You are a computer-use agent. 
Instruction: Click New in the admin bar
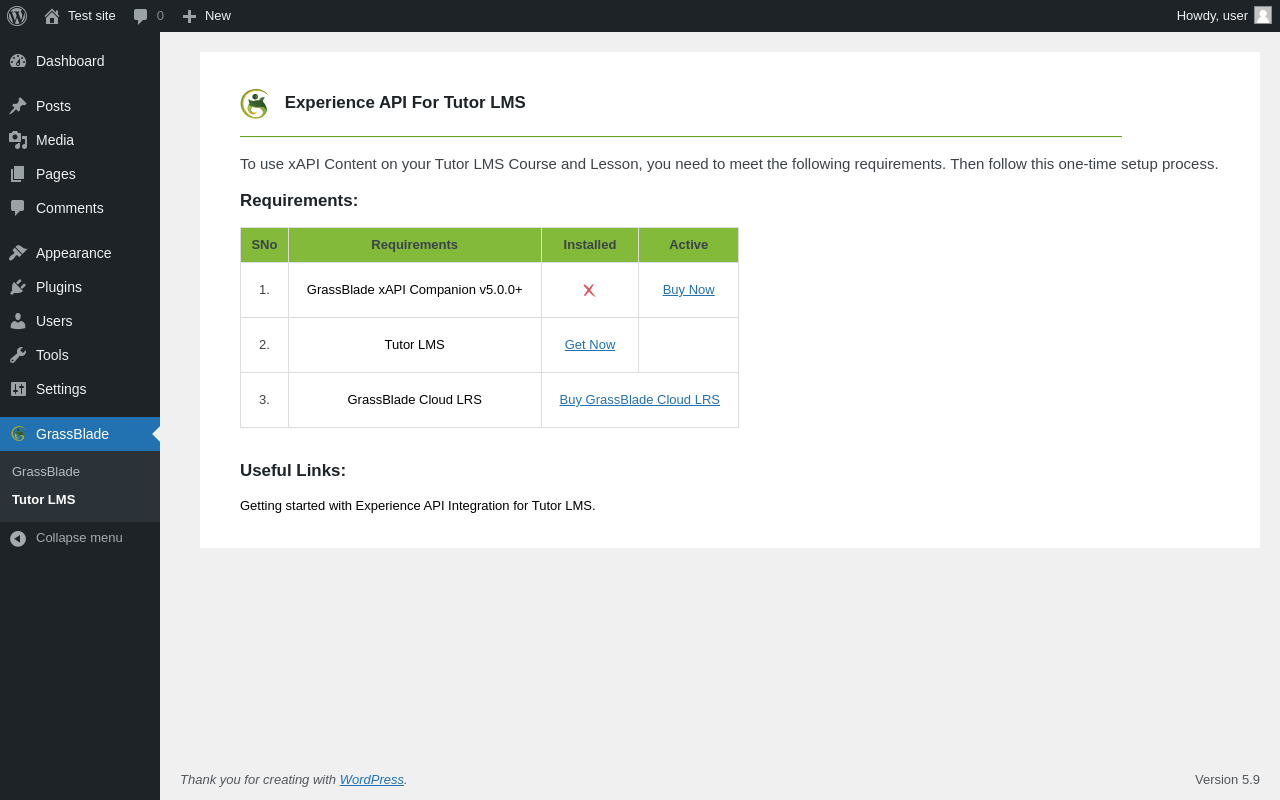click(206, 16)
